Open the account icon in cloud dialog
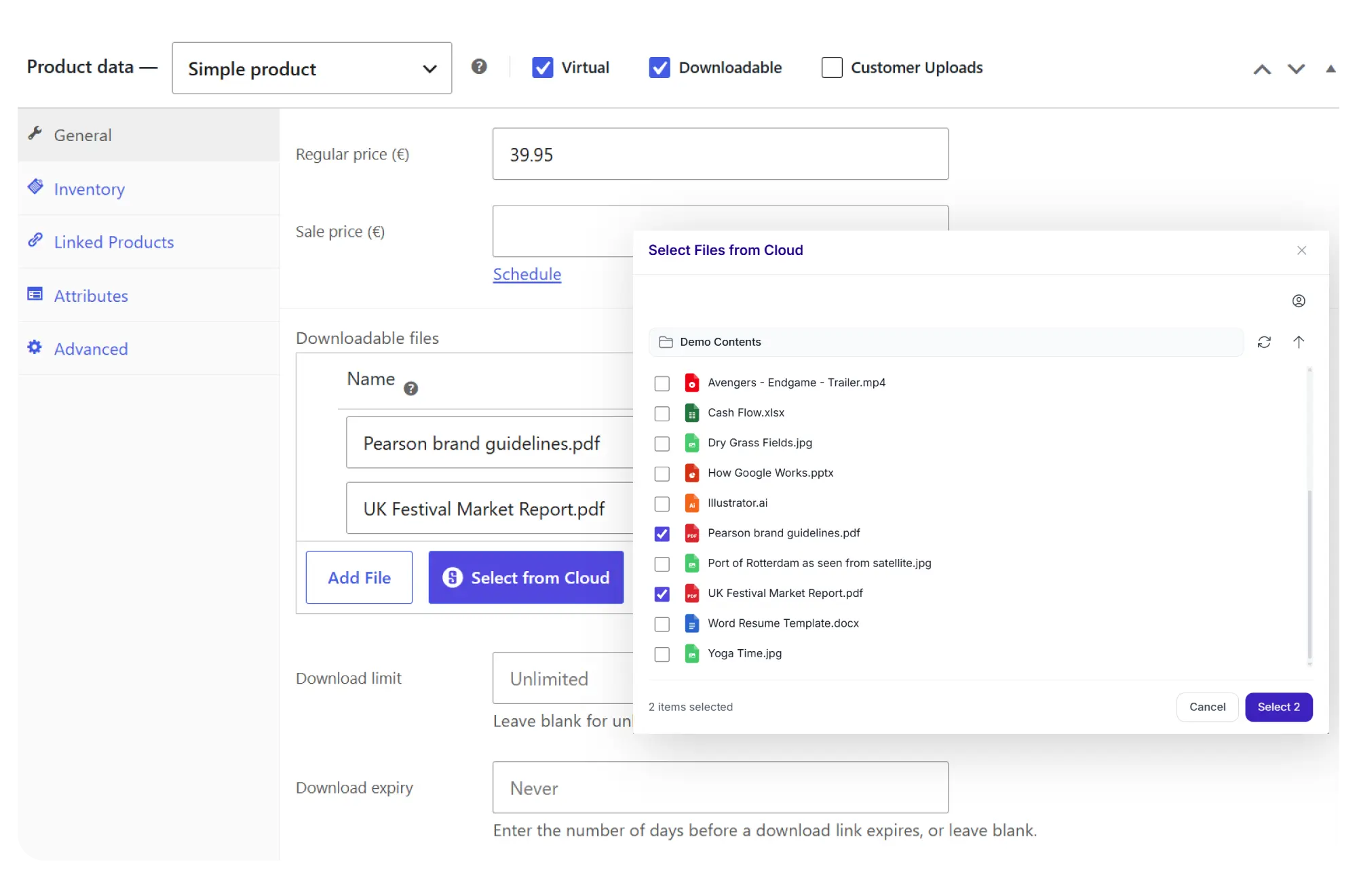The width and height of the screenshot is (1357, 896). pyautogui.click(x=1299, y=301)
